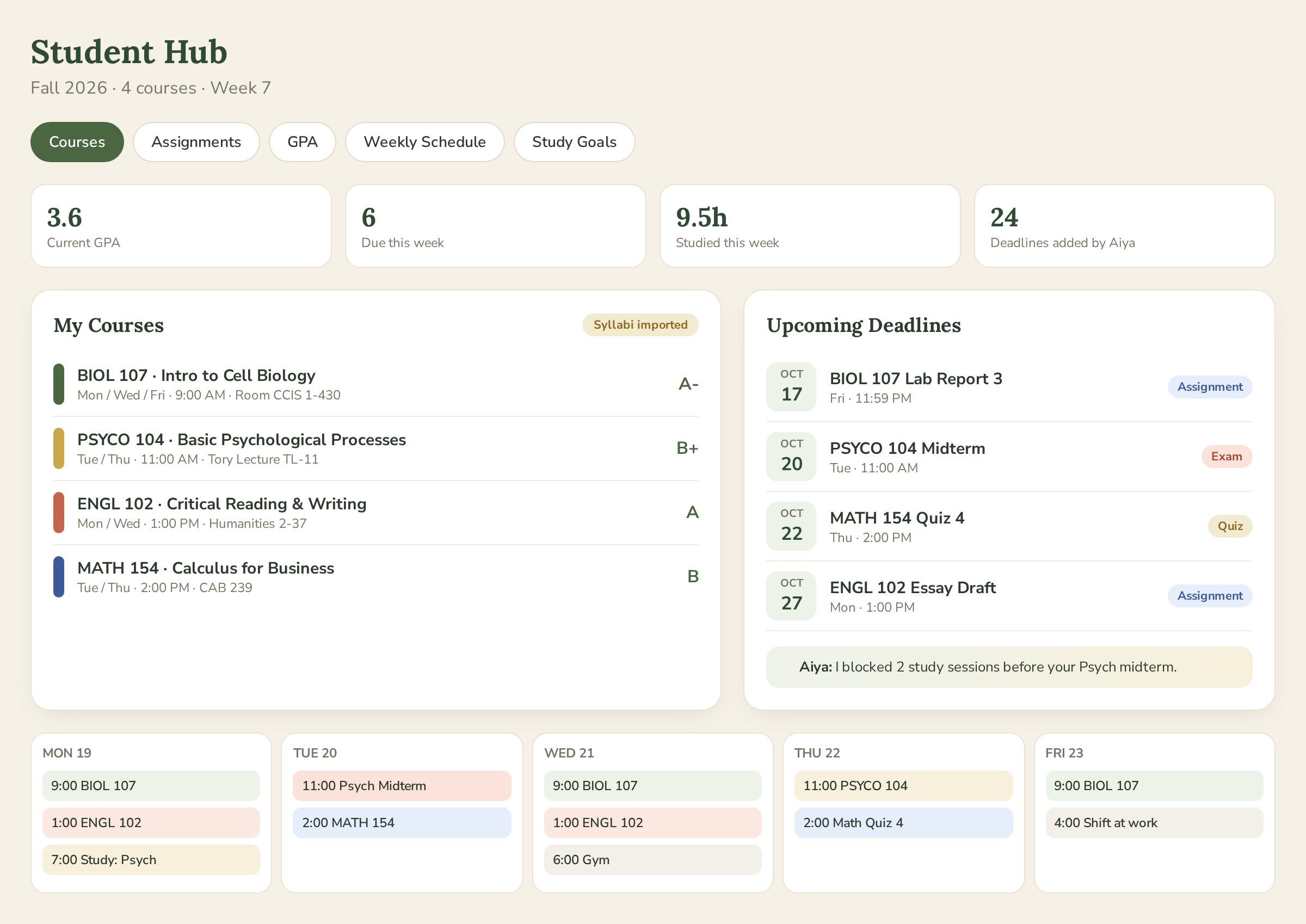Screen dimensions: 1306x924
Task: Click the B+ grade for PSYCO 104
Action: click(x=687, y=448)
